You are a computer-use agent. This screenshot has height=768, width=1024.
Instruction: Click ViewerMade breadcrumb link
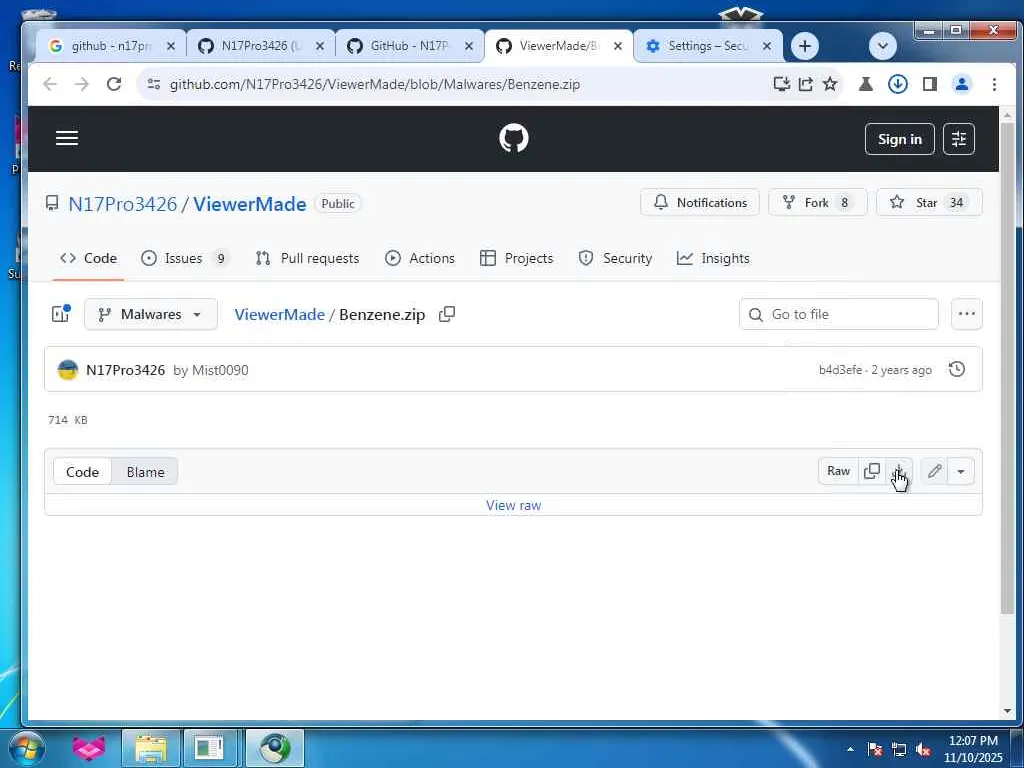tap(280, 314)
